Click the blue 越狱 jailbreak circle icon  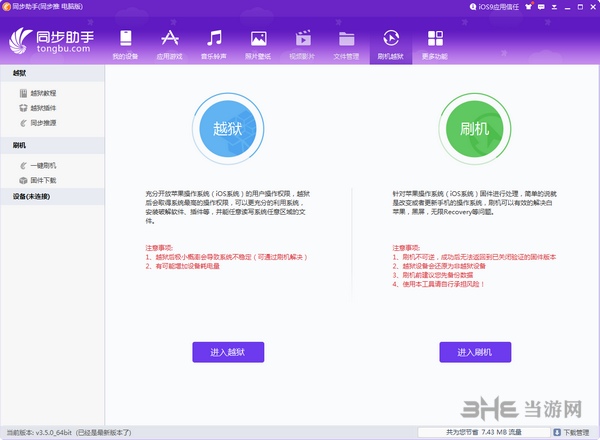point(228,129)
